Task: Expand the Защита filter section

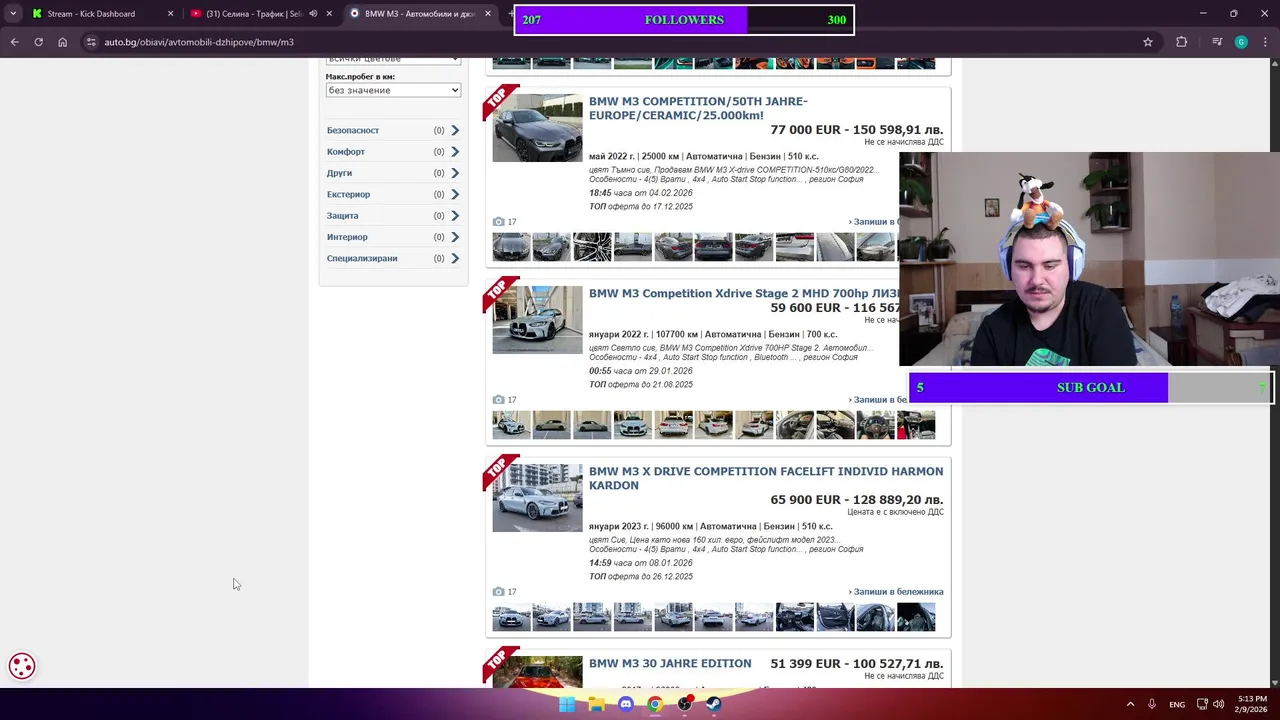Action: 393,215
